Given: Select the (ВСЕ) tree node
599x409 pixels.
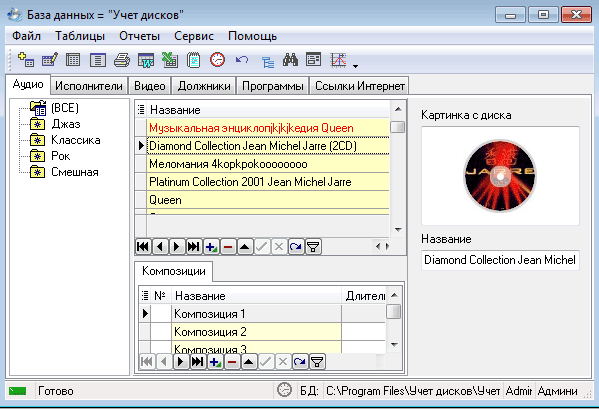Looking at the screenshot, I should 65,108.
